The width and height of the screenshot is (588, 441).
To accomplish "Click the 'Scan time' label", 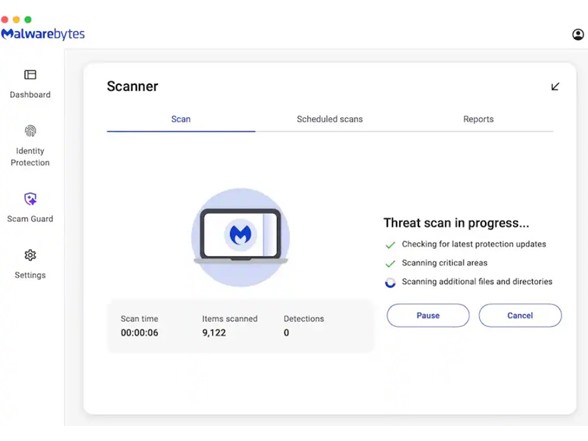I will pyautogui.click(x=139, y=319).
